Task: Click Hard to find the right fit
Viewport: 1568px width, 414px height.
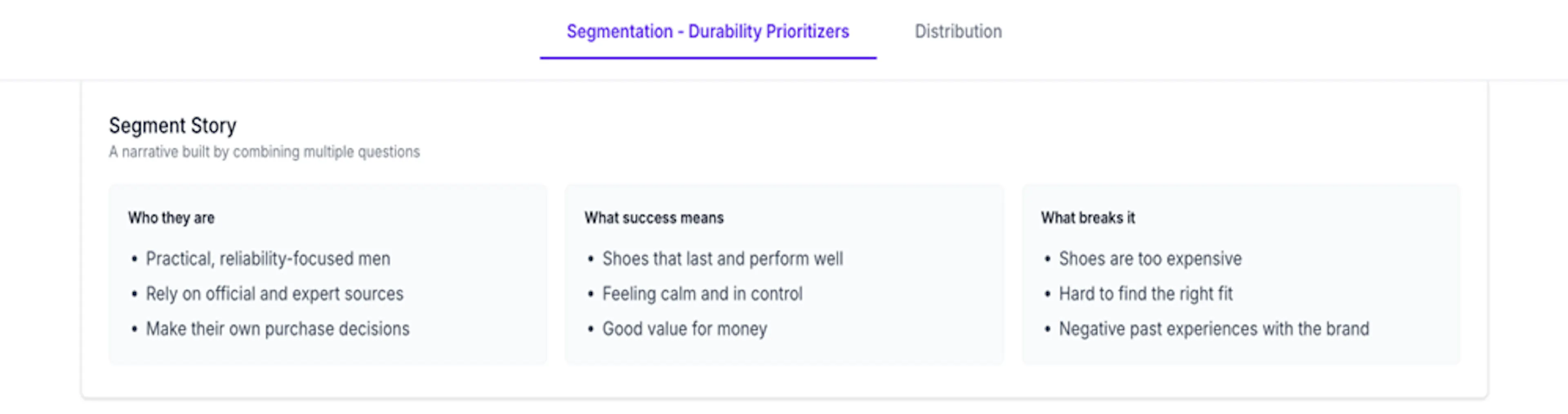Action: 1145,294
